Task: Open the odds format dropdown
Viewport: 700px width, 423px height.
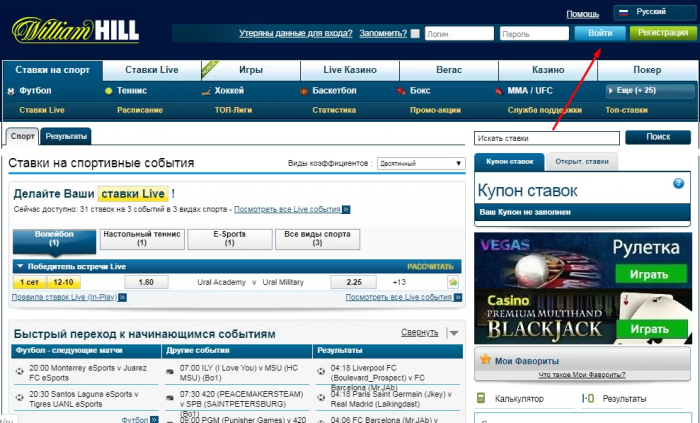Action: tap(420, 163)
